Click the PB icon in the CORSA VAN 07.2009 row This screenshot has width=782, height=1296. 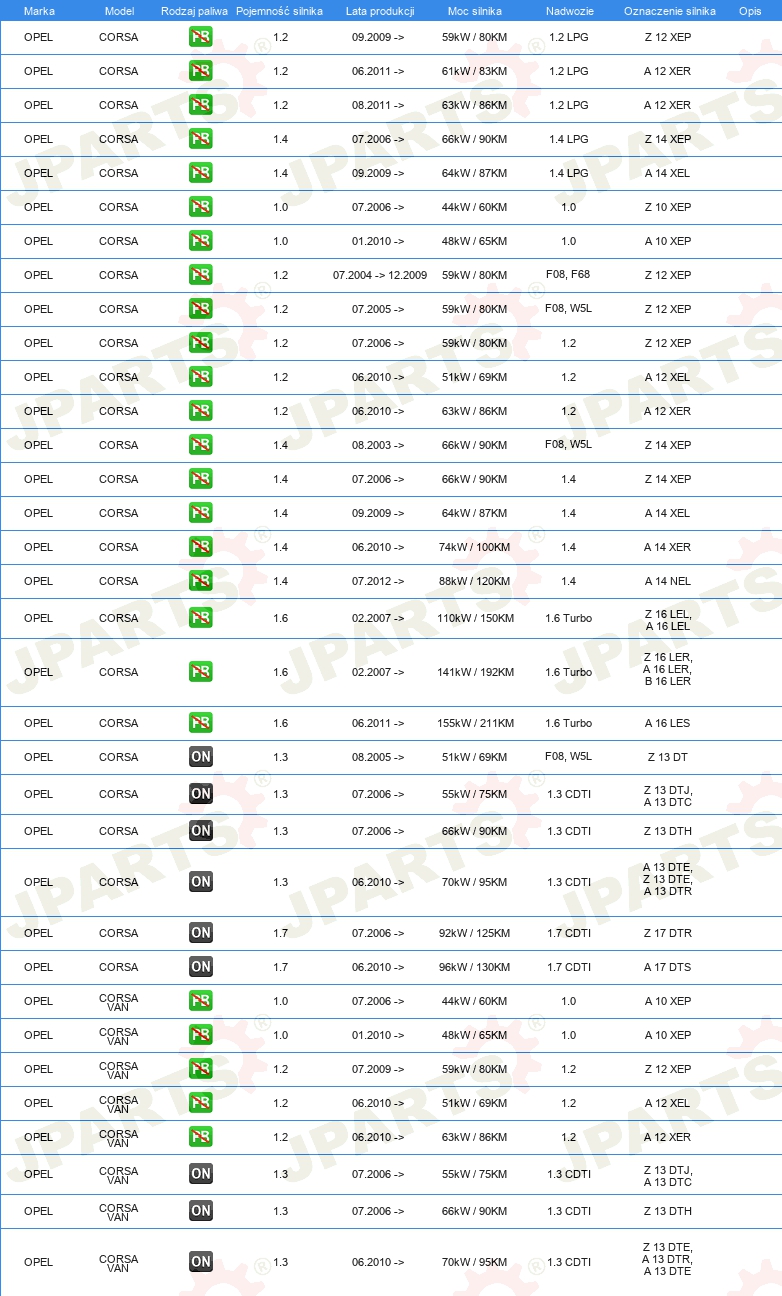201,1069
